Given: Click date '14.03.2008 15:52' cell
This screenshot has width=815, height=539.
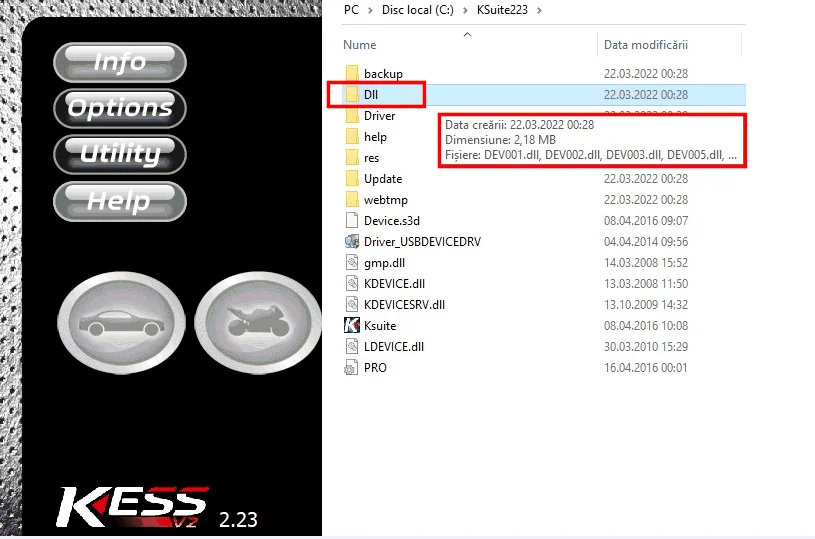Looking at the screenshot, I should pos(646,263).
